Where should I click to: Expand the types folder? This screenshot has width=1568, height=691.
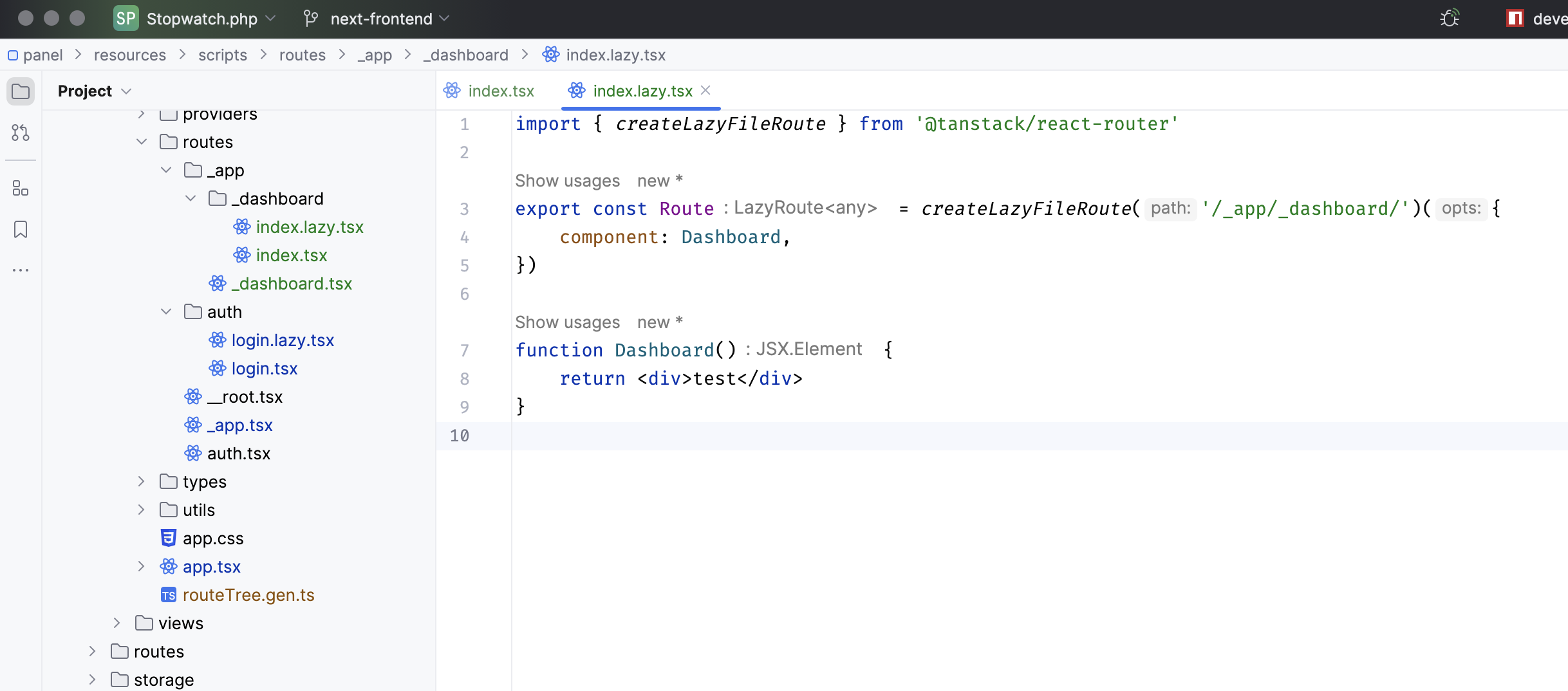pos(142,481)
